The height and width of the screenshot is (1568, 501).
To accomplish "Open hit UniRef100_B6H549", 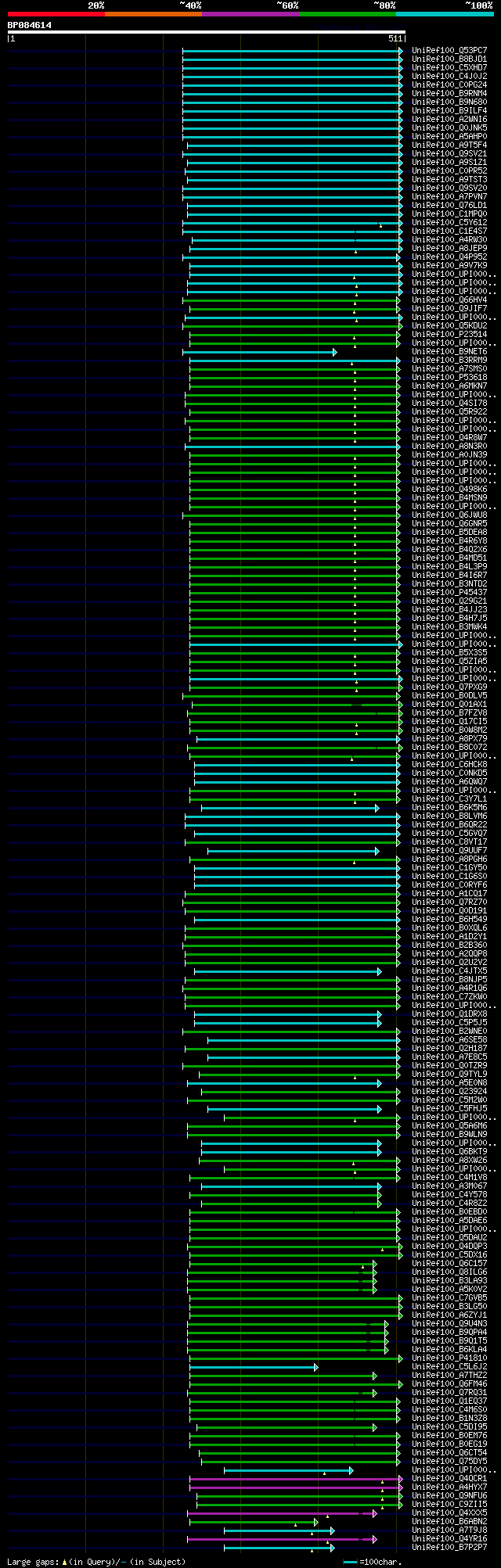I will point(449,920).
